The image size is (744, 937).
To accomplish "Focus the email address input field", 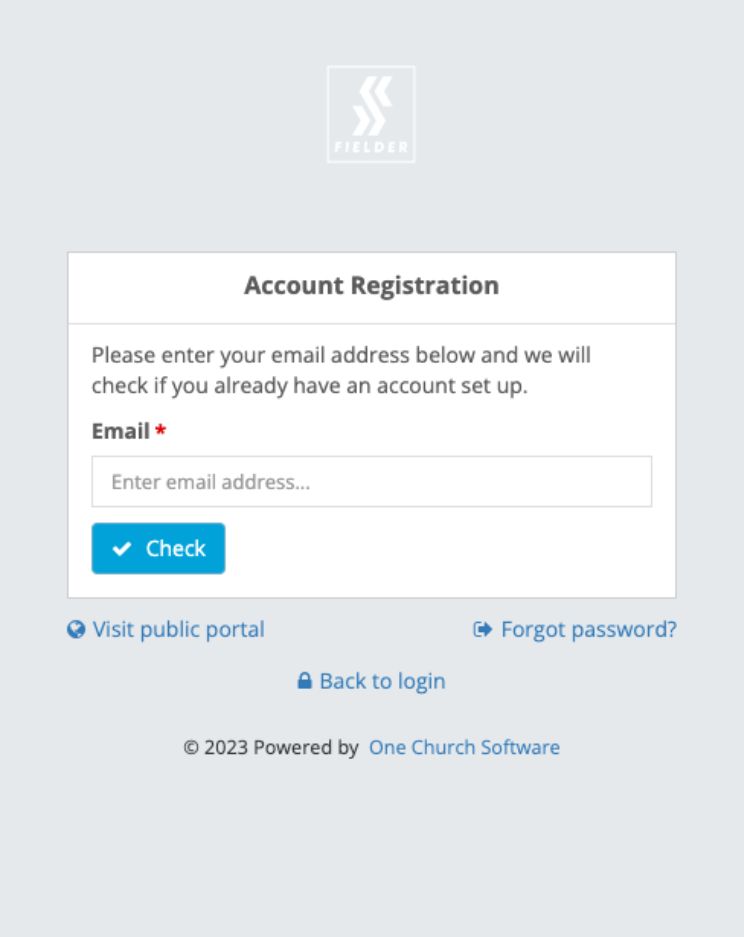I will pos(371,481).
